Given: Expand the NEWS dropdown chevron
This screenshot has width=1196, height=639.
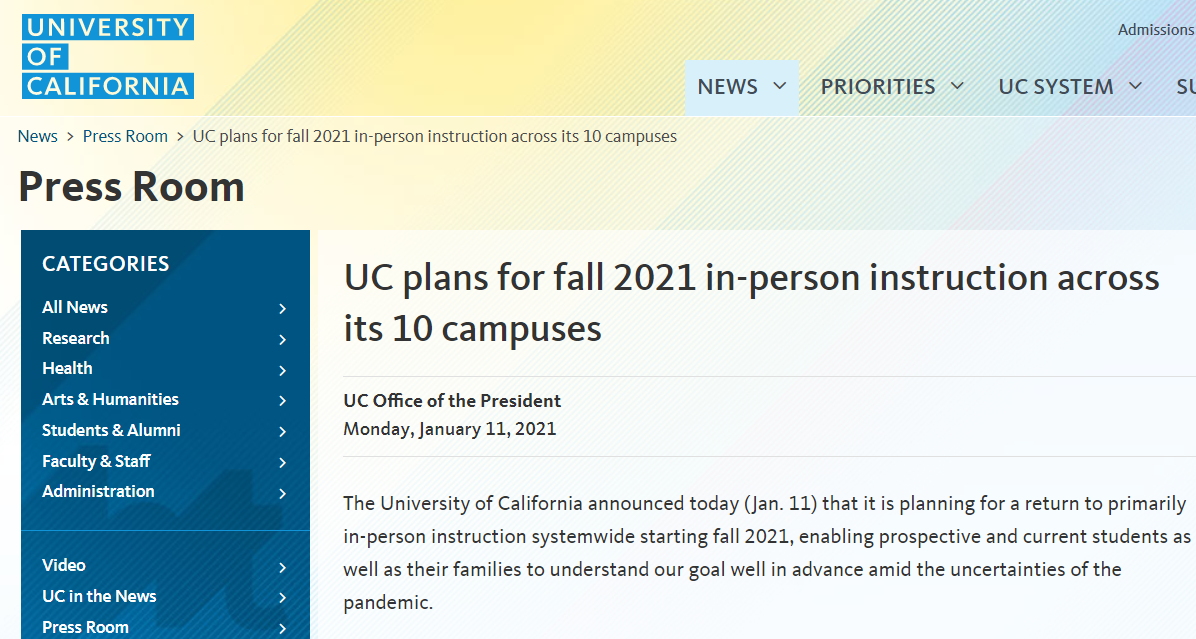Looking at the screenshot, I should tap(781, 86).
